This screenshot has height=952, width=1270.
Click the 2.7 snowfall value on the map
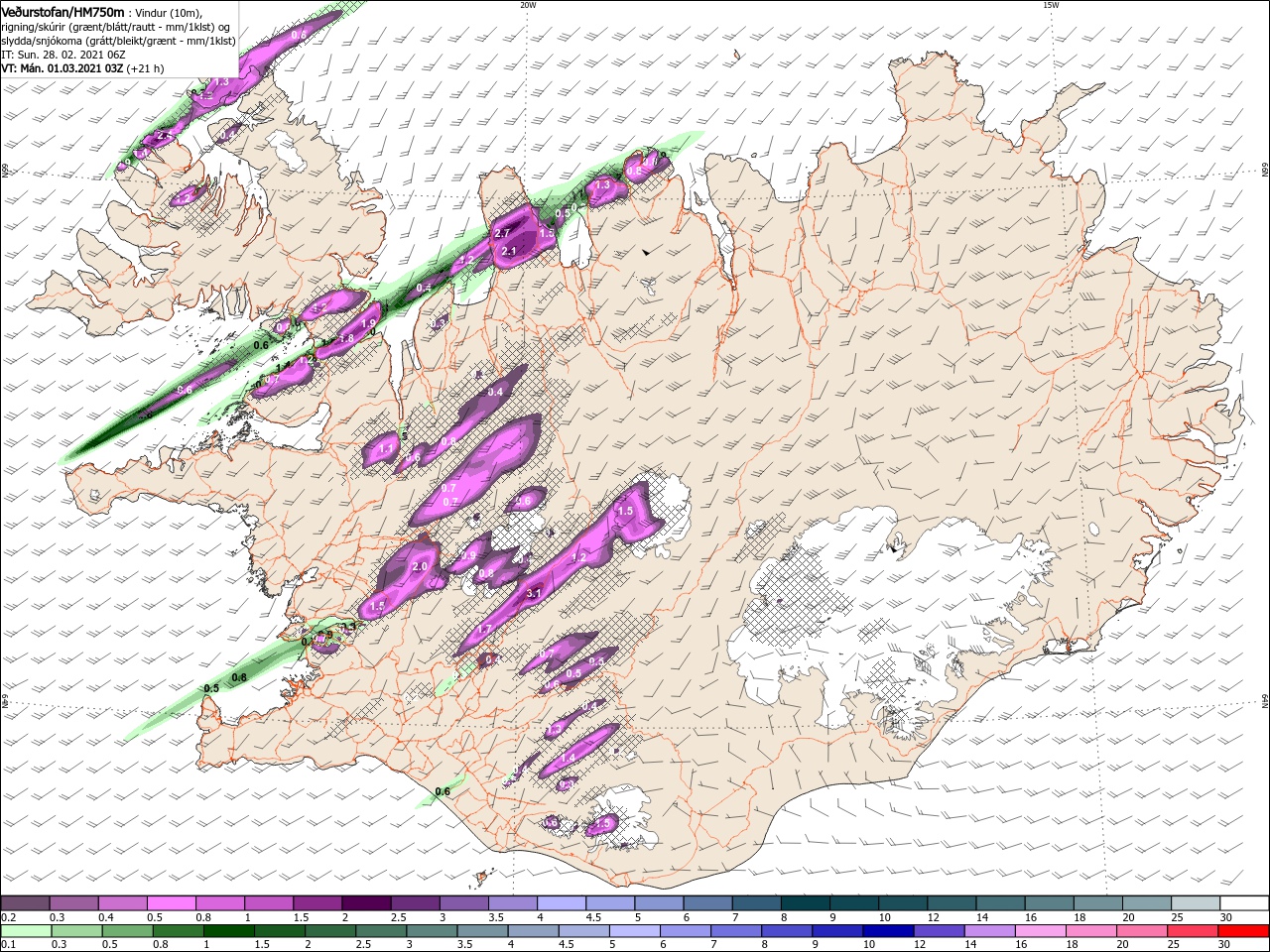[503, 233]
